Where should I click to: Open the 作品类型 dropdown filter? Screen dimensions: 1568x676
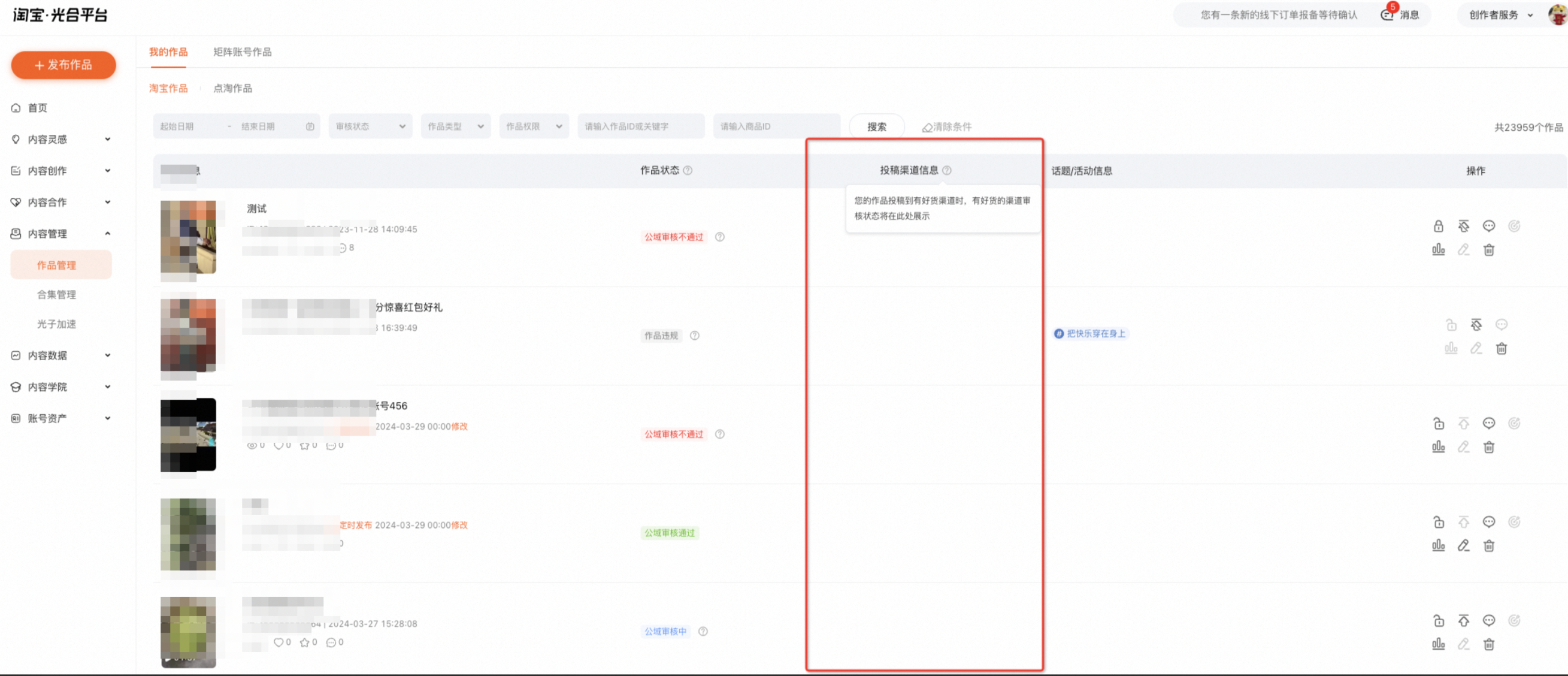(x=455, y=126)
